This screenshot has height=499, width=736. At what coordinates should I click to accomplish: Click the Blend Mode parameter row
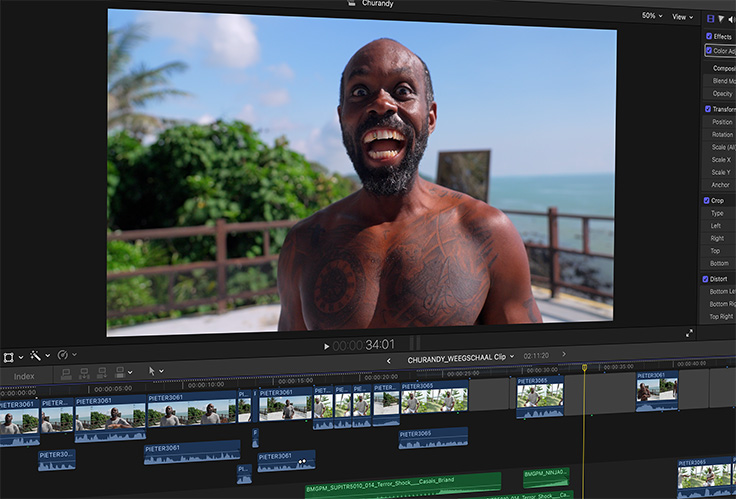[719, 81]
